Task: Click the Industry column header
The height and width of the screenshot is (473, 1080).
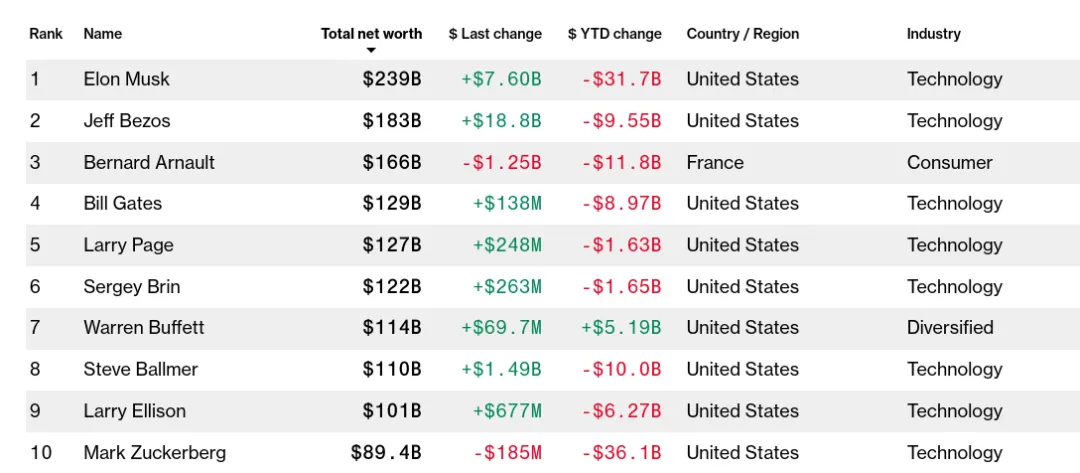Action: pyautogui.click(x=933, y=34)
